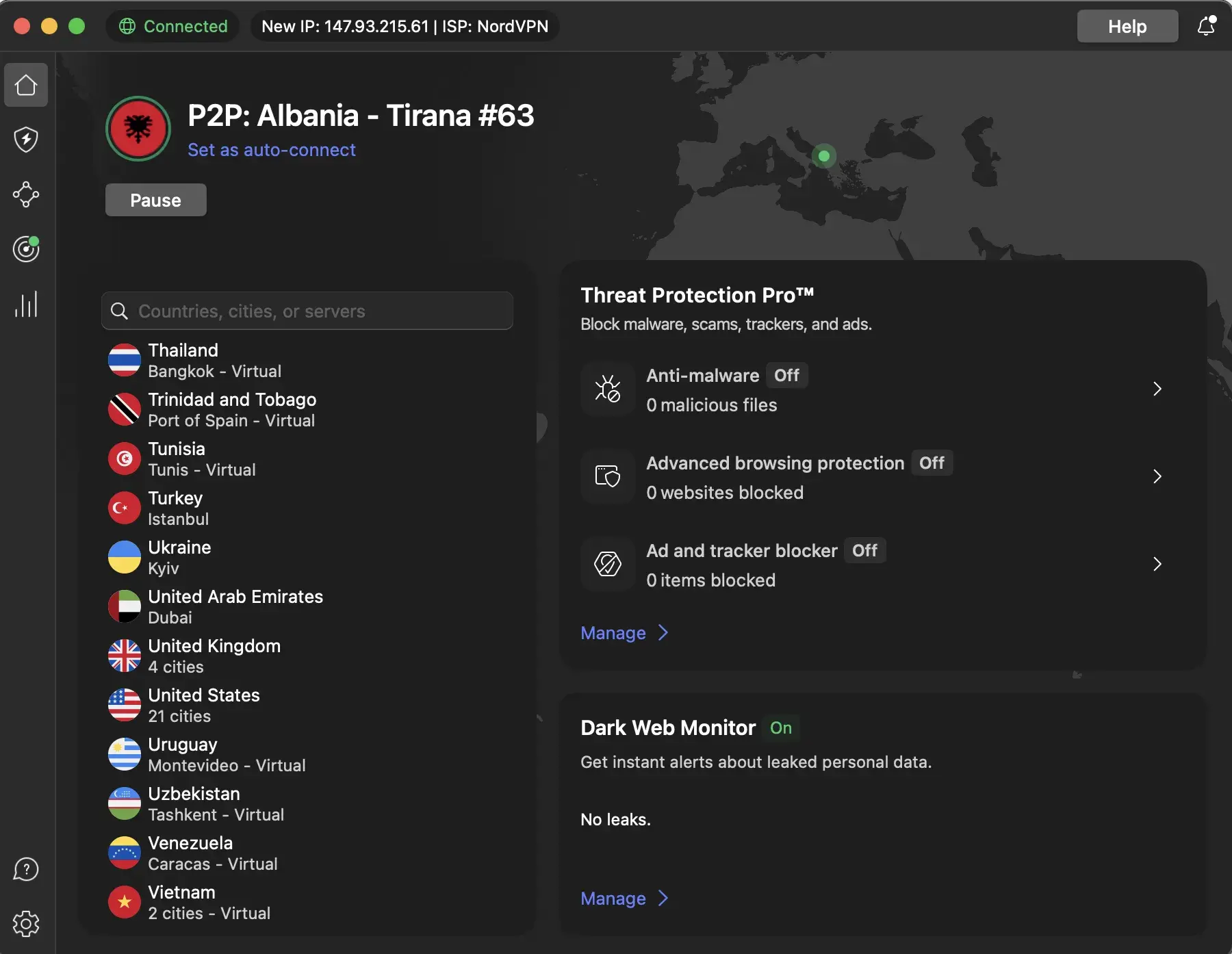Open Threat Protection shield sidebar icon
The height and width of the screenshot is (954, 1232).
26,140
